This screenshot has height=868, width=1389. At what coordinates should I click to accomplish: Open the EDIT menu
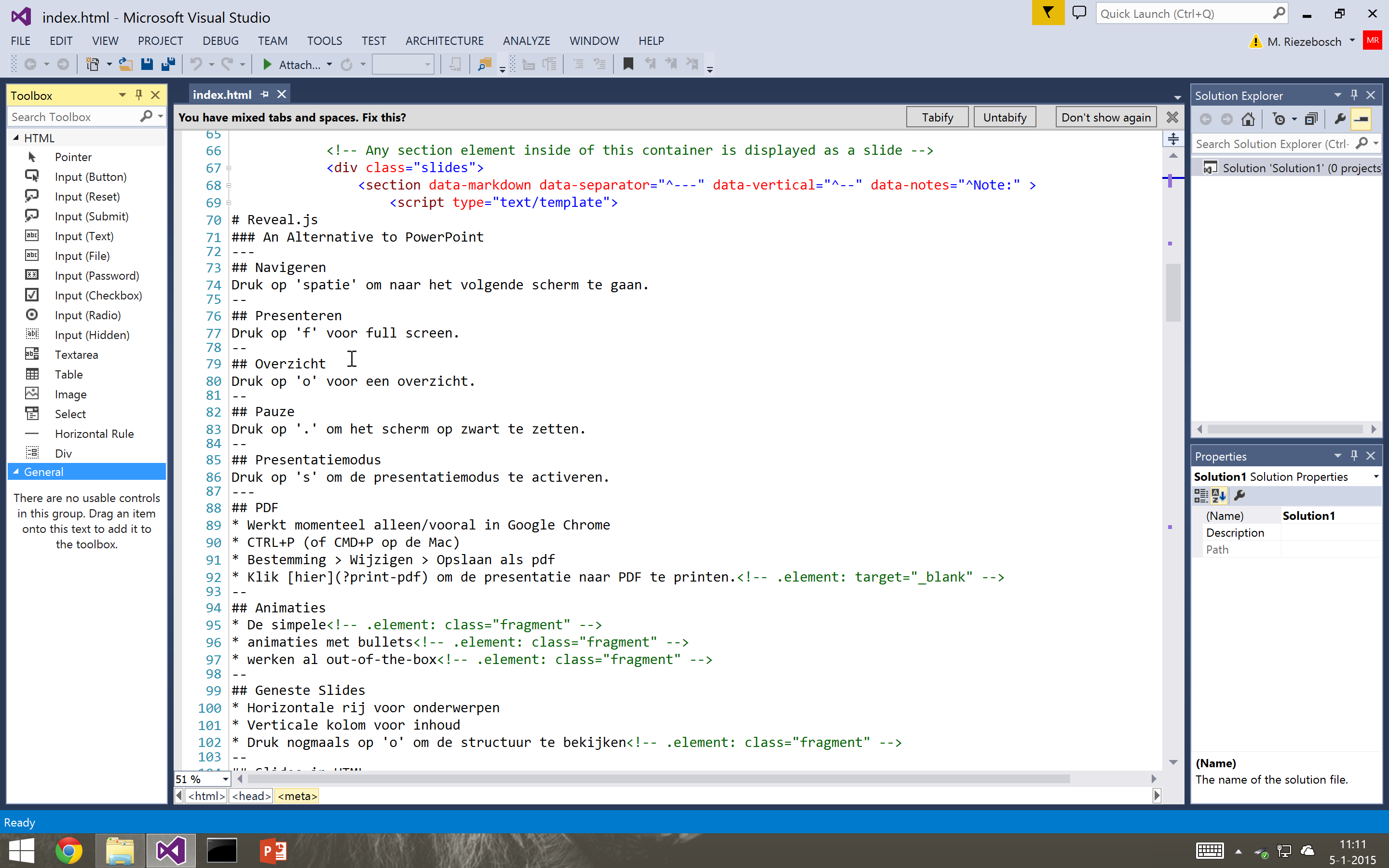(x=61, y=41)
